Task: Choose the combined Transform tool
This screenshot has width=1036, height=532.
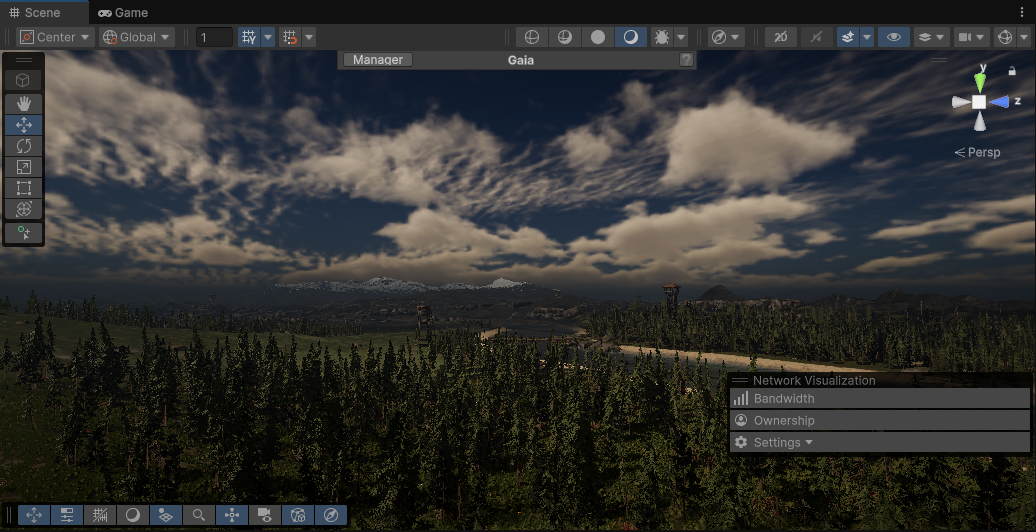Action: 24,209
